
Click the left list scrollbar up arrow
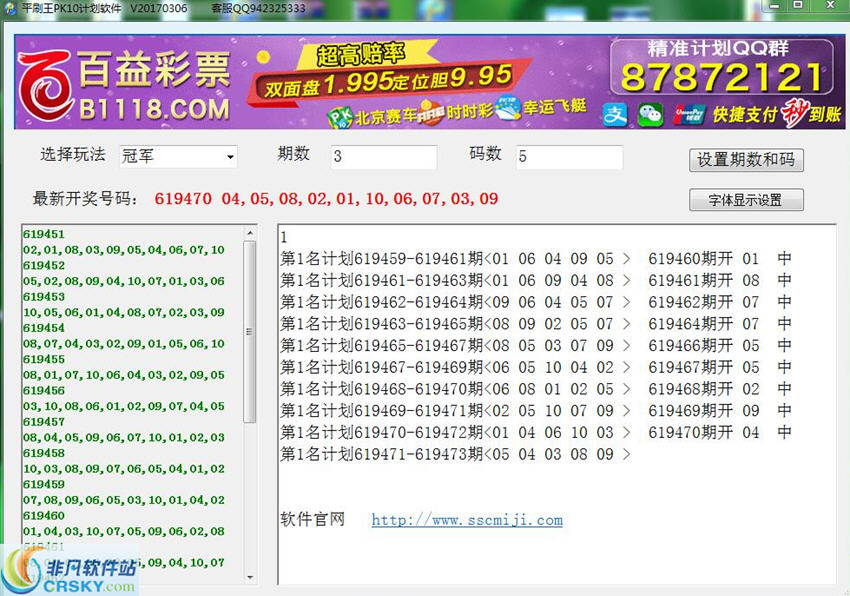coord(249,233)
